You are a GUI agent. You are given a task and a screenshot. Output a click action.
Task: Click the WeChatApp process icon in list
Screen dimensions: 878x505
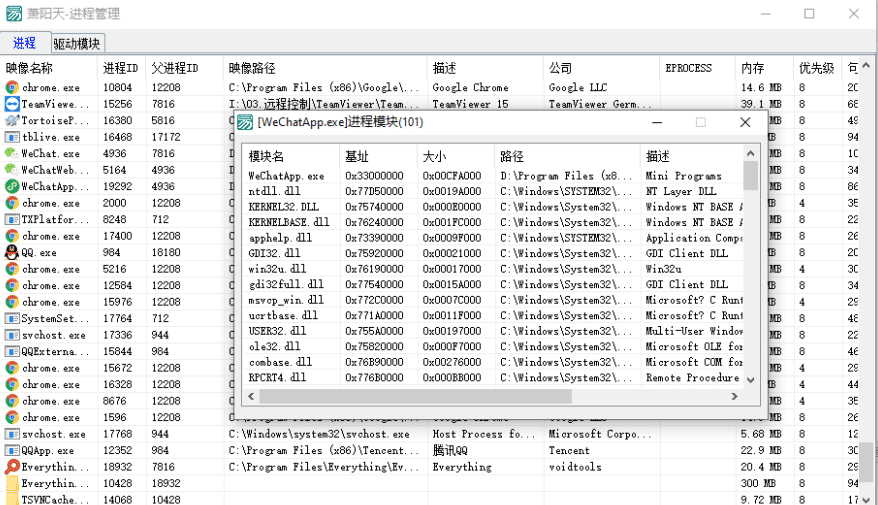click(12, 186)
